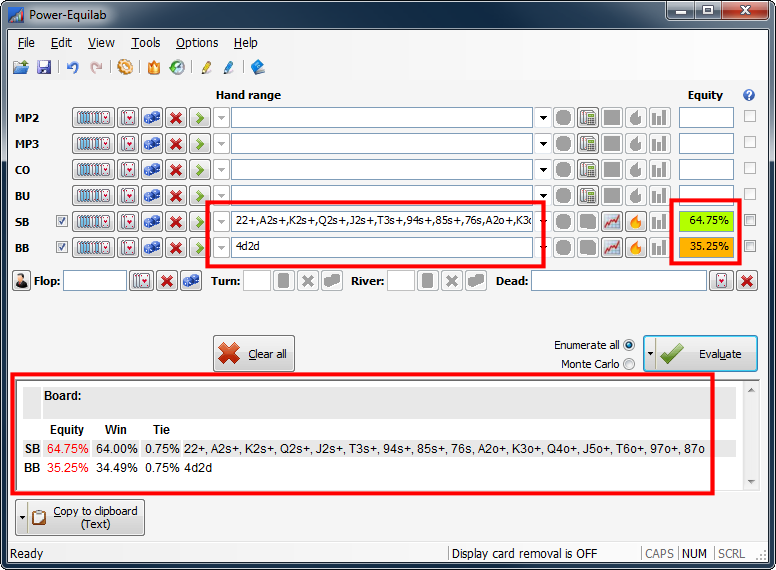Select the Enumerate all radio button

pos(629,345)
